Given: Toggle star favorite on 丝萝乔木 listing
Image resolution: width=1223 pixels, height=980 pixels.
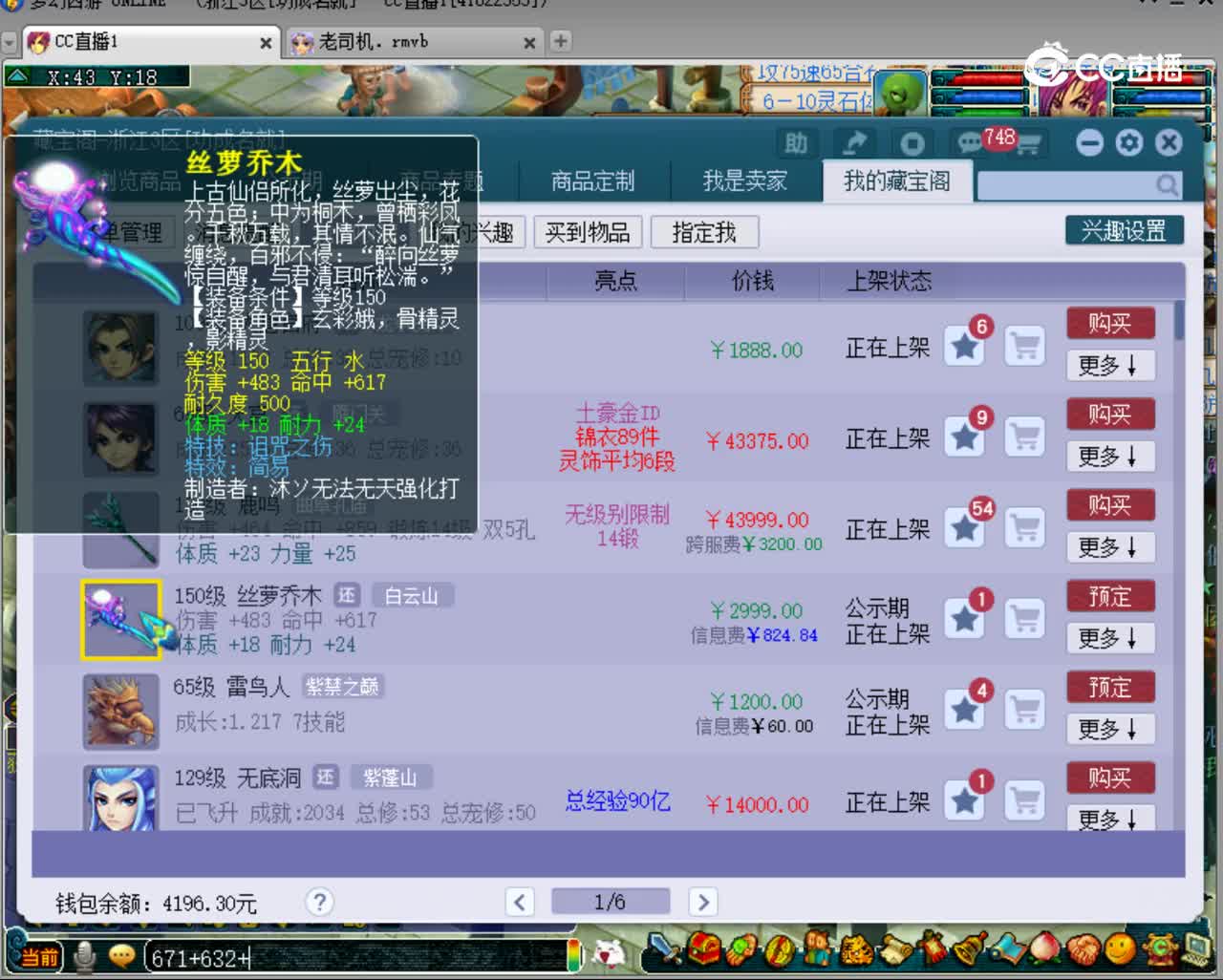Looking at the screenshot, I should 965,619.
